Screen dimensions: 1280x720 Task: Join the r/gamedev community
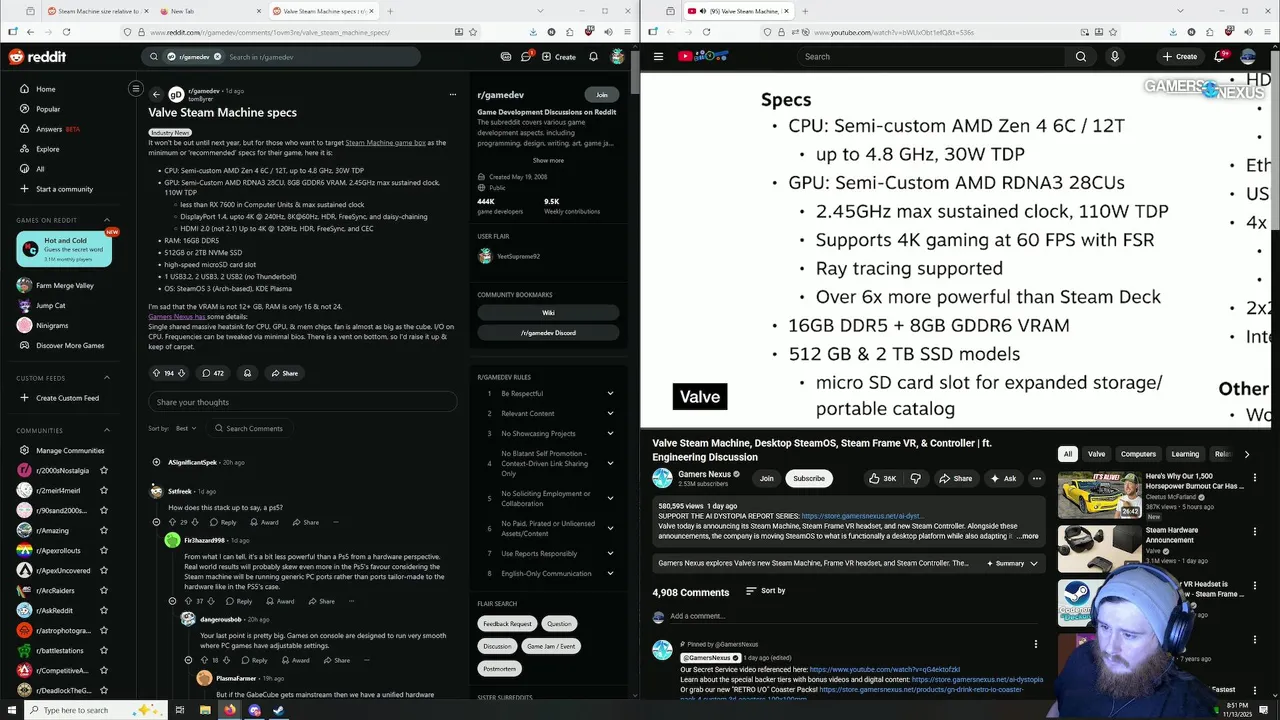pyautogui.click(x=601, y=95)
